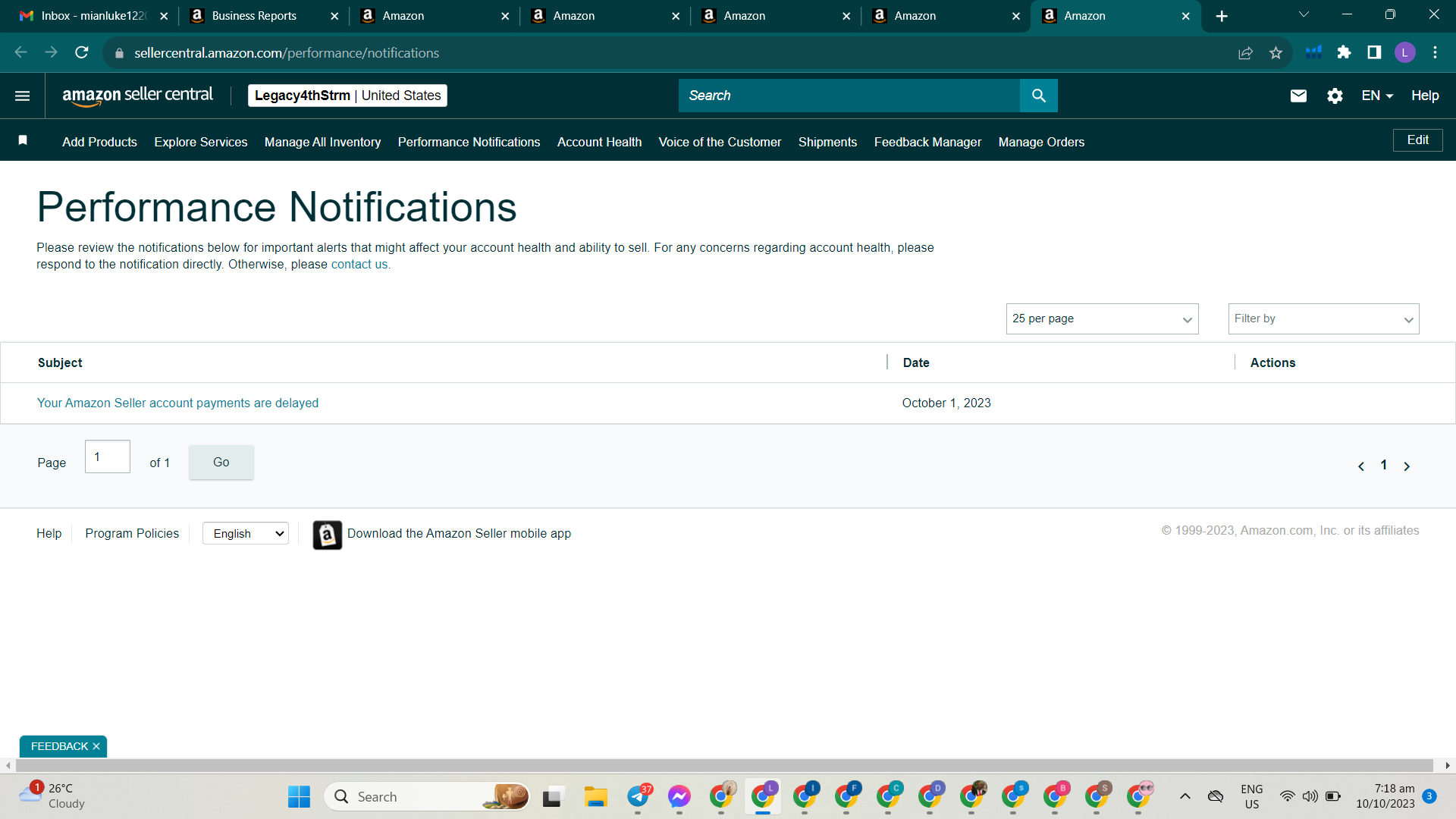Sort by the Date column header
Viewport: 1456px width, 819px height.
915,362
